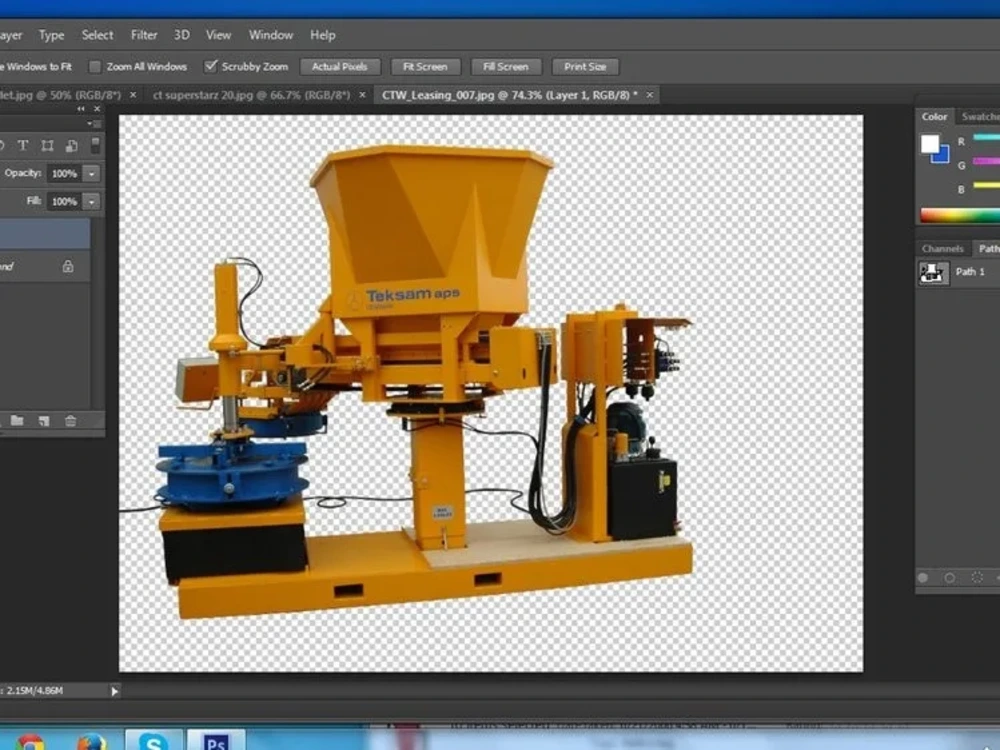1000x750 pixels.
Task: Open the 3D menu
Action: 182,35
